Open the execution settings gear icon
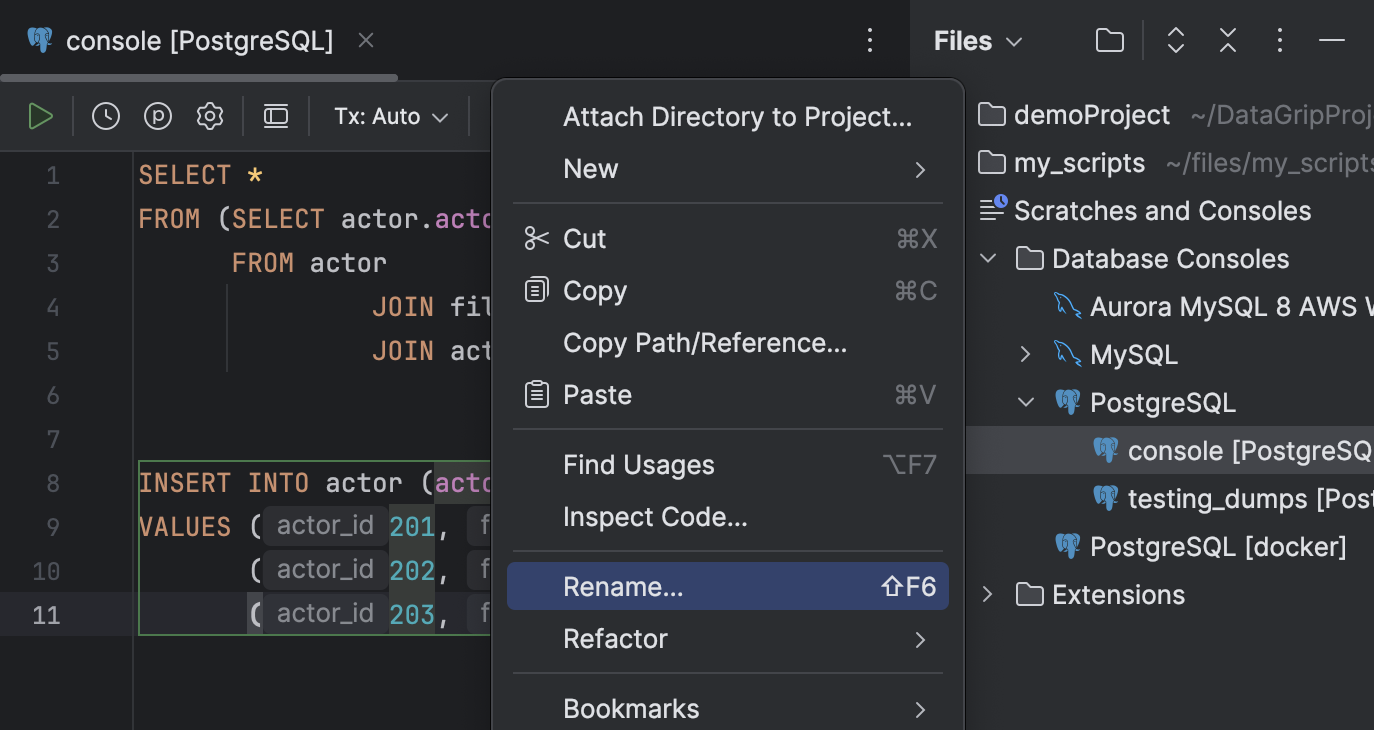This screenshot has width=1374, height=730. pos(209,116)
